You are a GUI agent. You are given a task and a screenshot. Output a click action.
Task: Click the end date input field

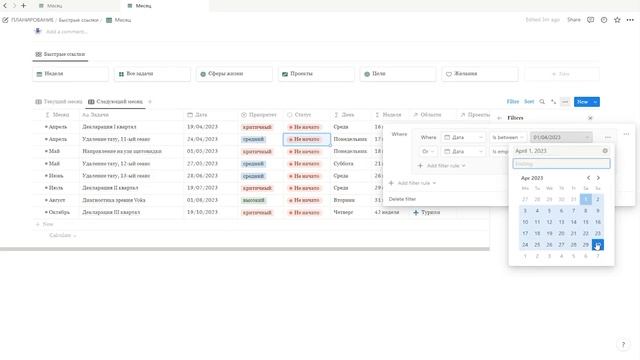point(561,164)
